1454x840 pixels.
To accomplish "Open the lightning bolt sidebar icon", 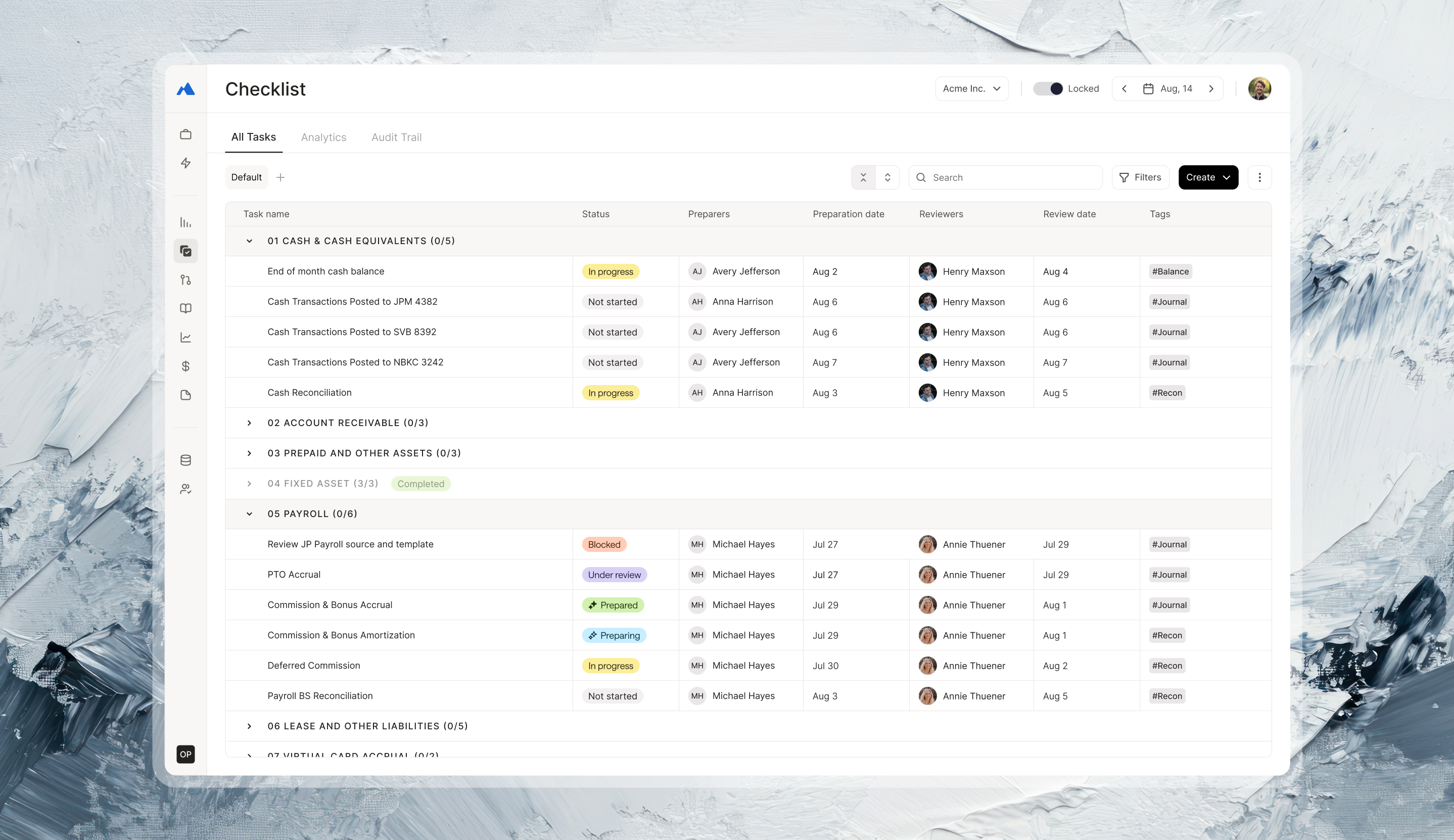I will coord(185,163).
